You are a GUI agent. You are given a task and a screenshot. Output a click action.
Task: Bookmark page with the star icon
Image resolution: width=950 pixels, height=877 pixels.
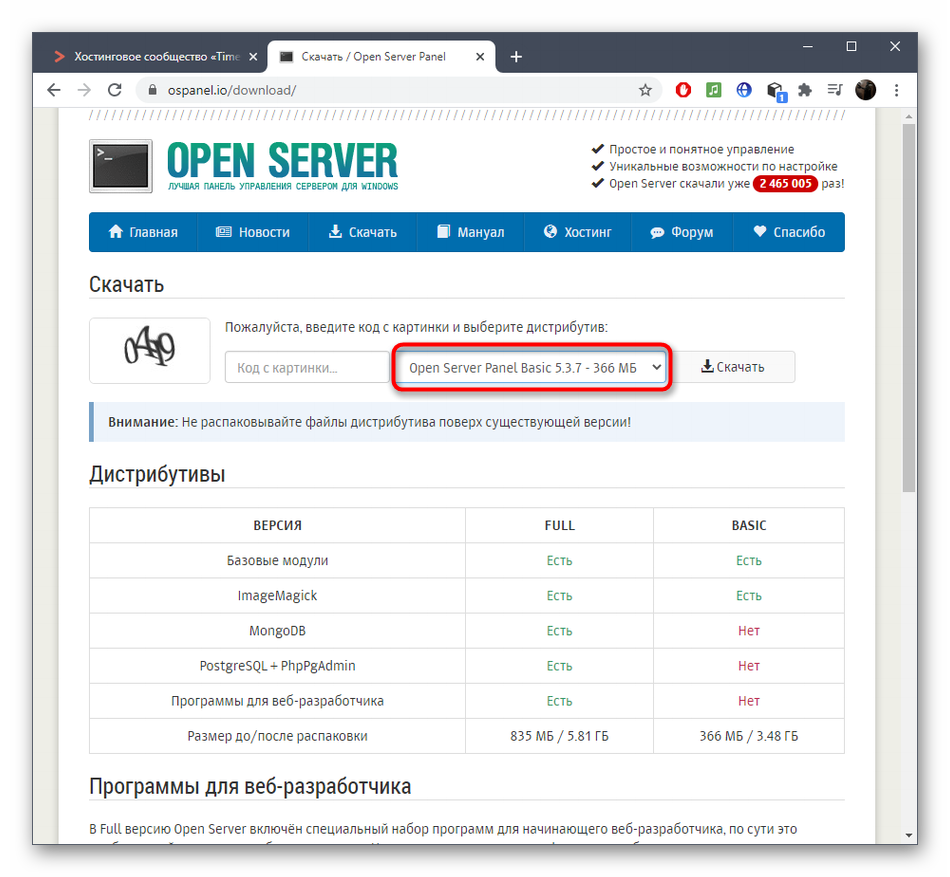(645, 90)
